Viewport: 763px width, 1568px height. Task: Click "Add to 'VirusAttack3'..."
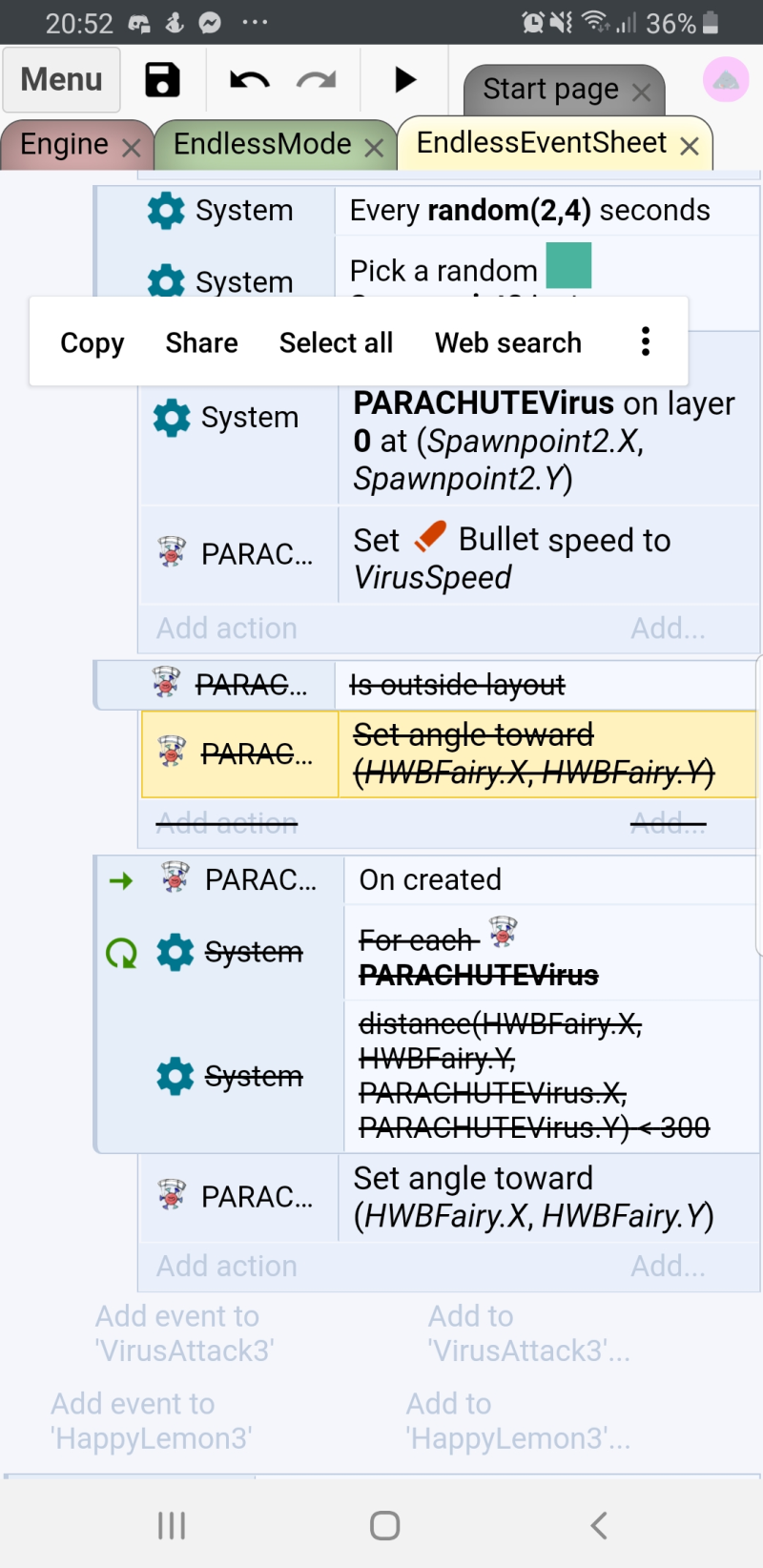[x=529, y=1333]
